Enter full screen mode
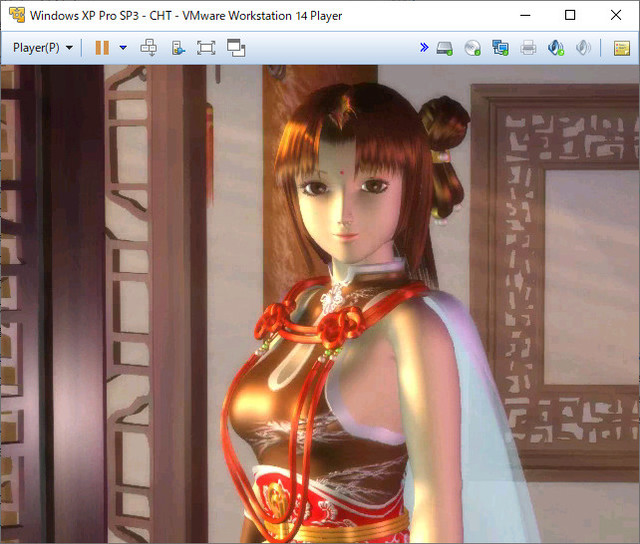Image resolution: width=640 pixels, height=544 pixels. (206, 48)
